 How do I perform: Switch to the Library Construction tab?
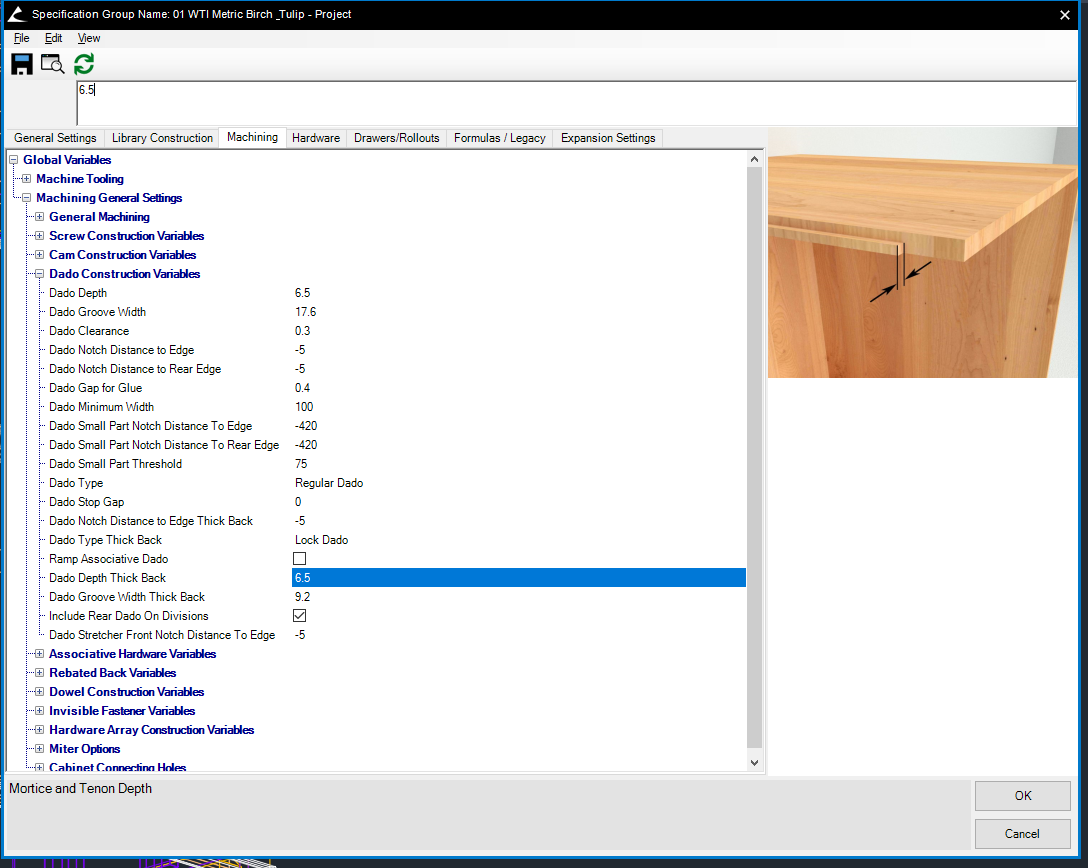(x=162, y=138)
